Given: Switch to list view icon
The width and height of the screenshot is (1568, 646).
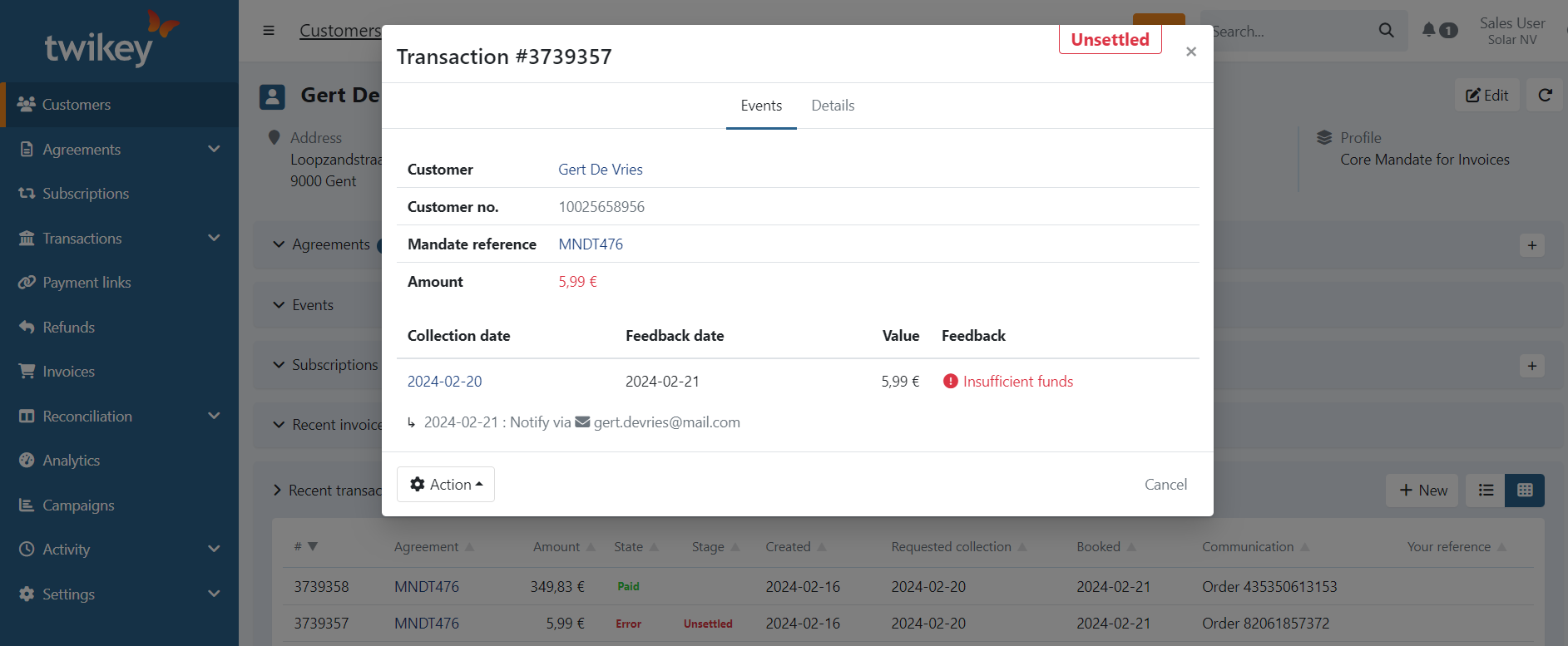Looking at the screenshot, I should click(x=1486, y=491).
